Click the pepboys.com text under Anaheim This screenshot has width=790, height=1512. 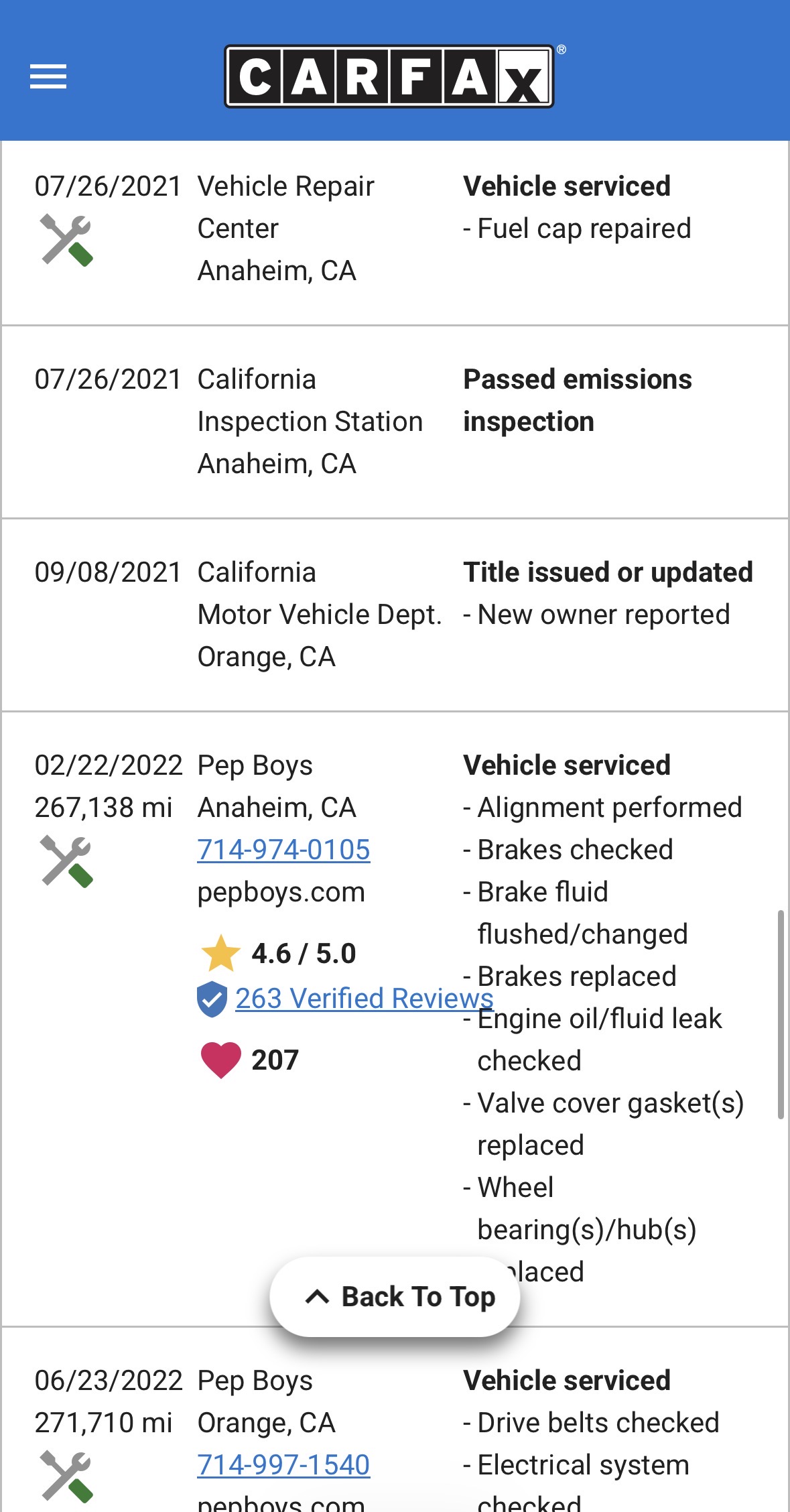pyautogui.click(x=281, y=892)
